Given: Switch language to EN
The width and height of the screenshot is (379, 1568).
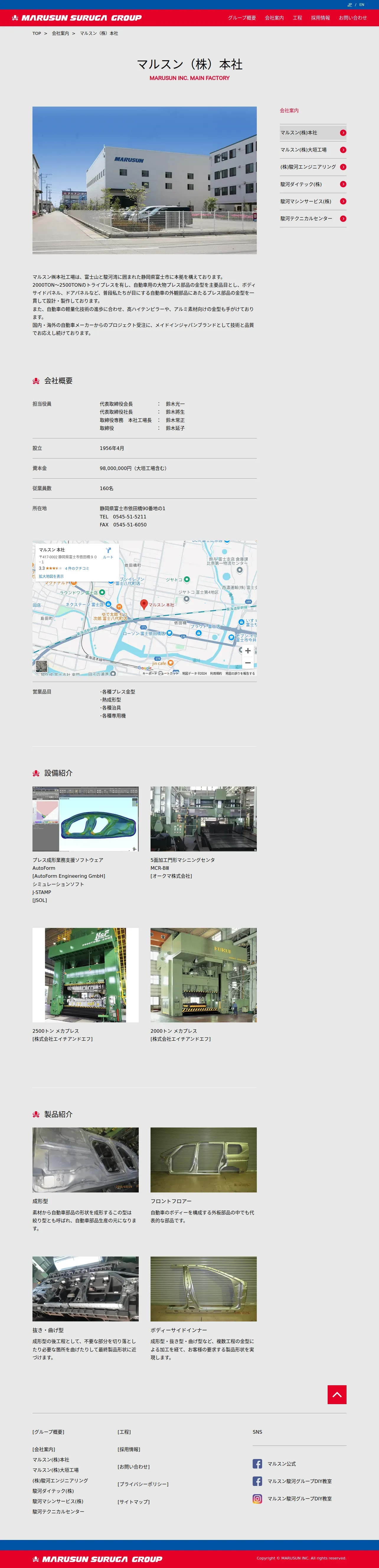Looking at the screenshot, I should coord(361,4).
